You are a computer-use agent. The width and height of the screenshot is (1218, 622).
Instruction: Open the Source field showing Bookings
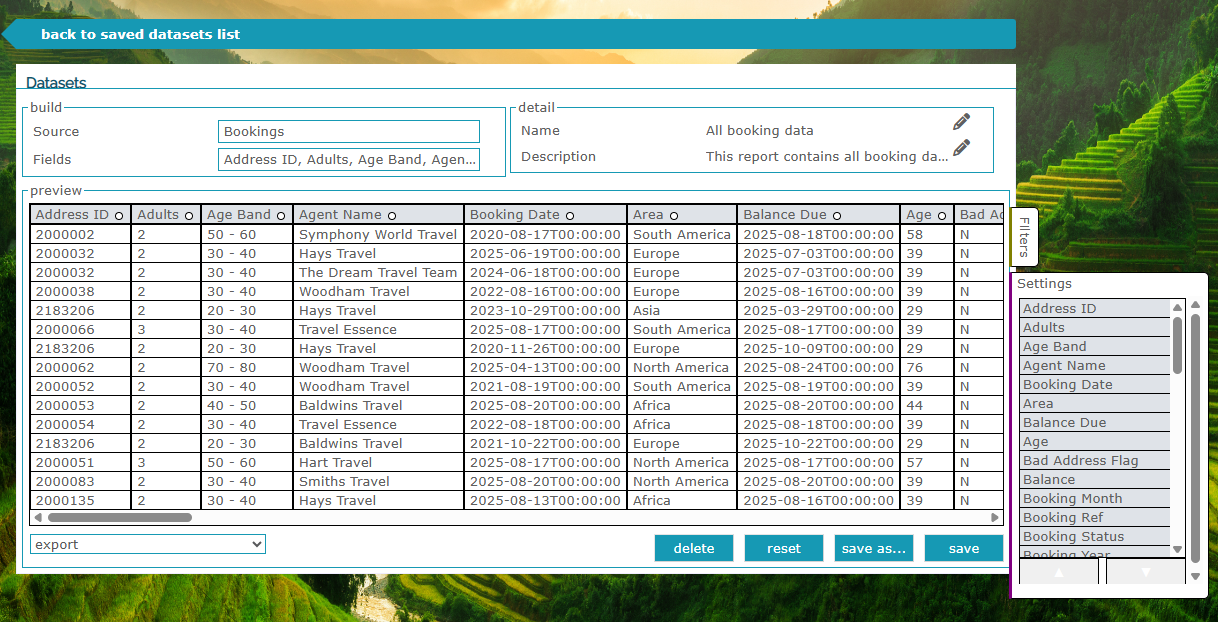point(349,132)
